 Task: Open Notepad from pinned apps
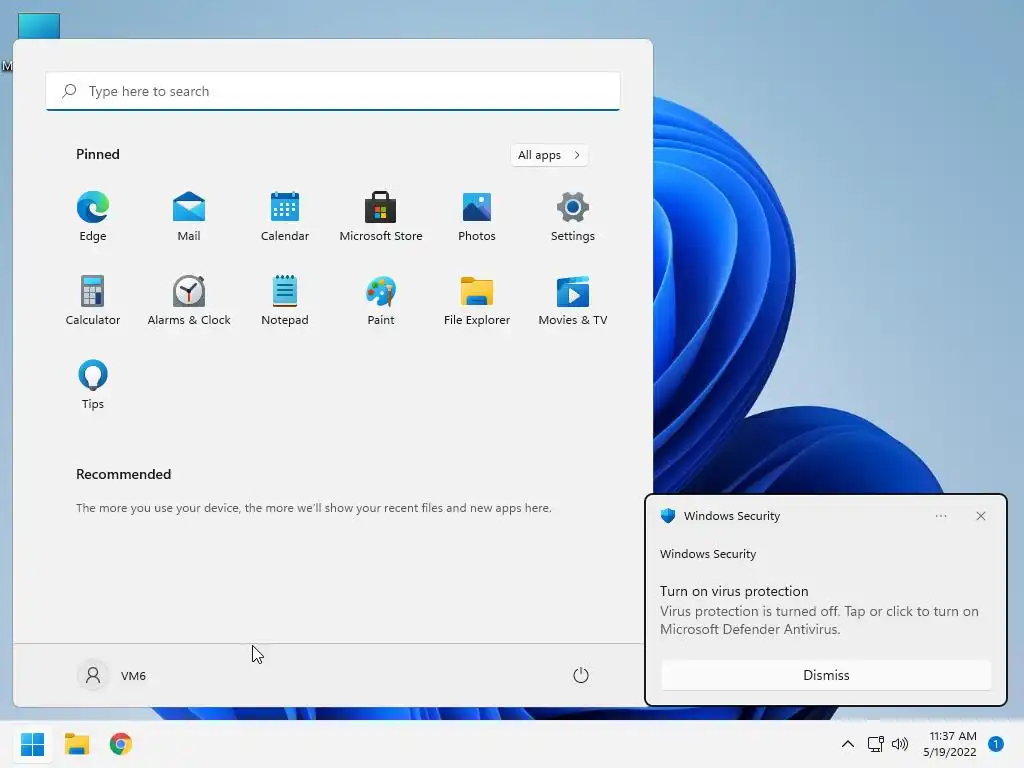click(285, 301)
